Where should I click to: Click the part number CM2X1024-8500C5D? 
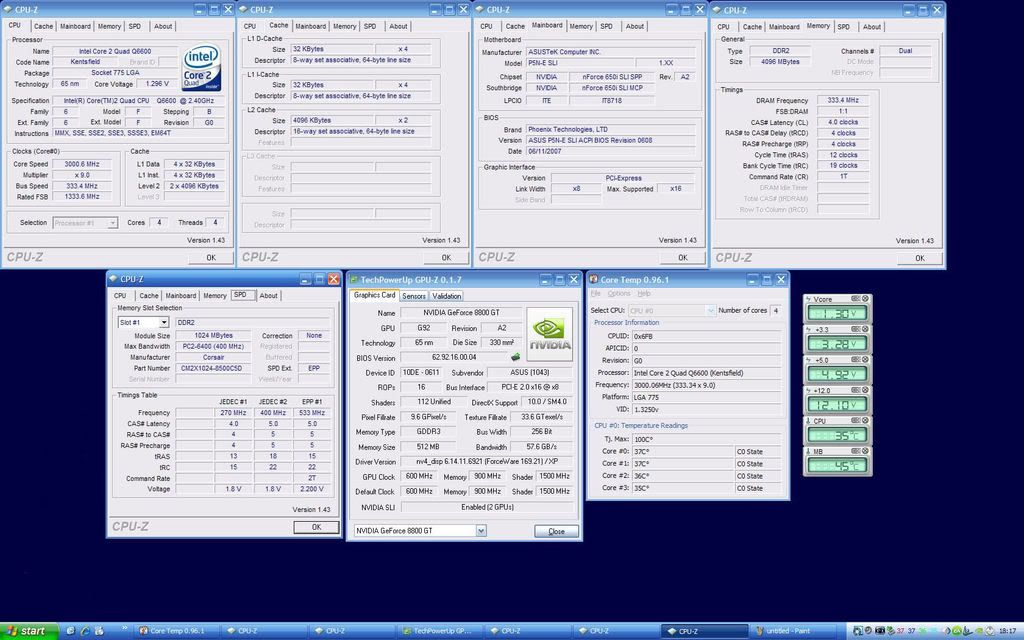pos(213,368)
